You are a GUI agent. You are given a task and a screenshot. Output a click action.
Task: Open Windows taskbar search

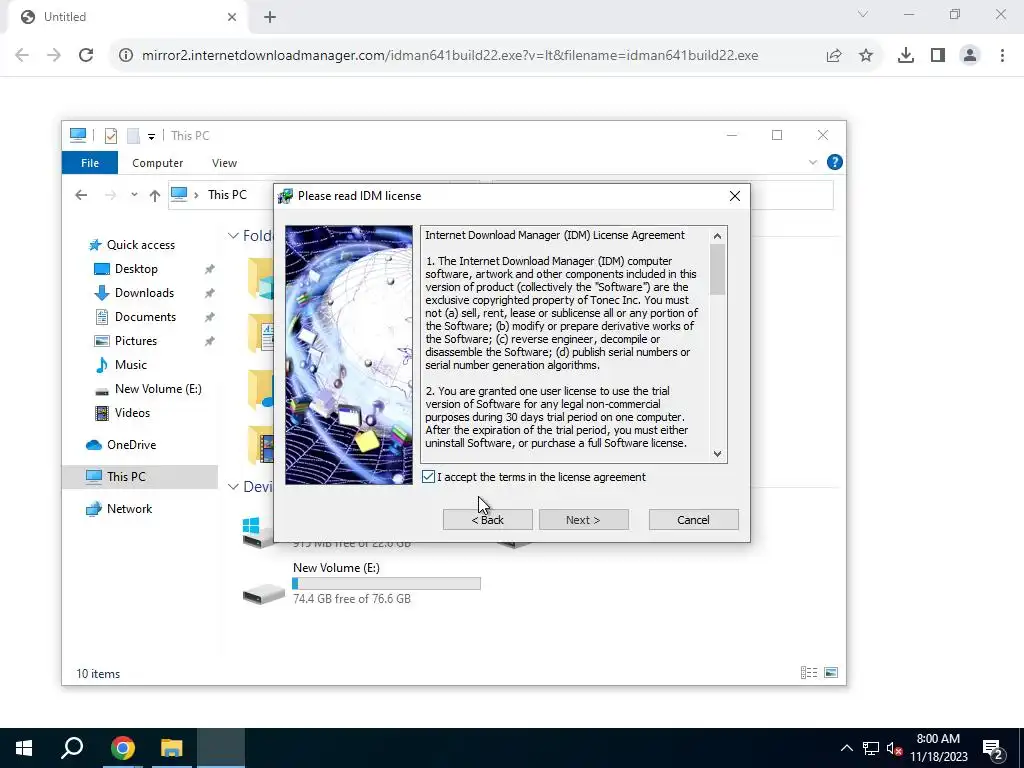click(72, 748)
